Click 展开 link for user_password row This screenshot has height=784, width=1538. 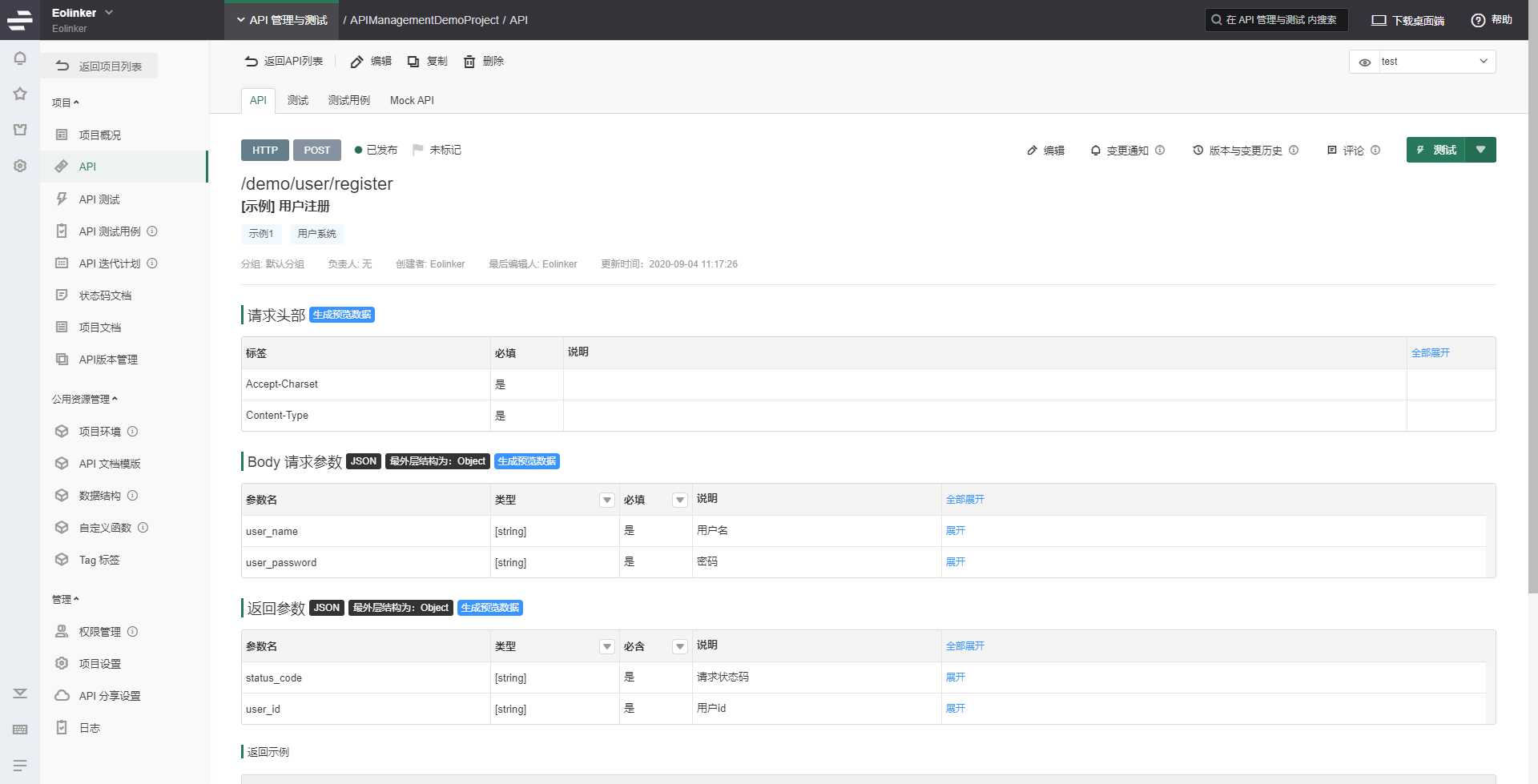pos(956,562)
